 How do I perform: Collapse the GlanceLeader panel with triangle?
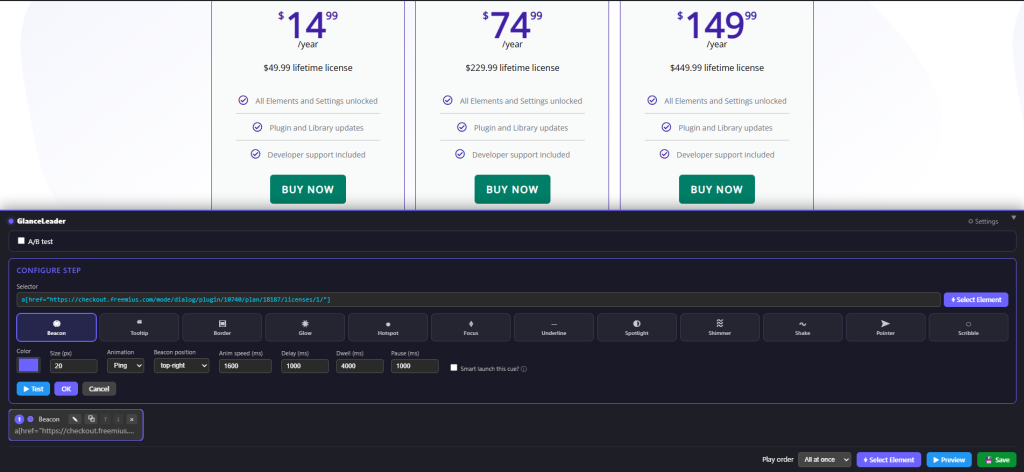1014,217
